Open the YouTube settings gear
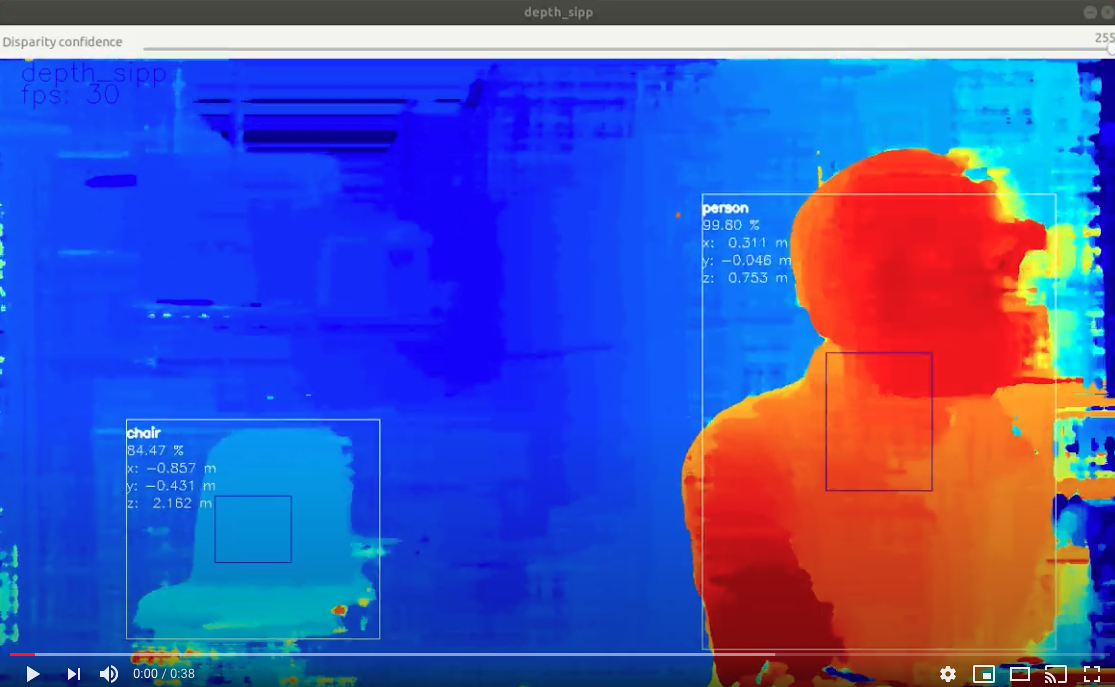 tap(946, 674)
